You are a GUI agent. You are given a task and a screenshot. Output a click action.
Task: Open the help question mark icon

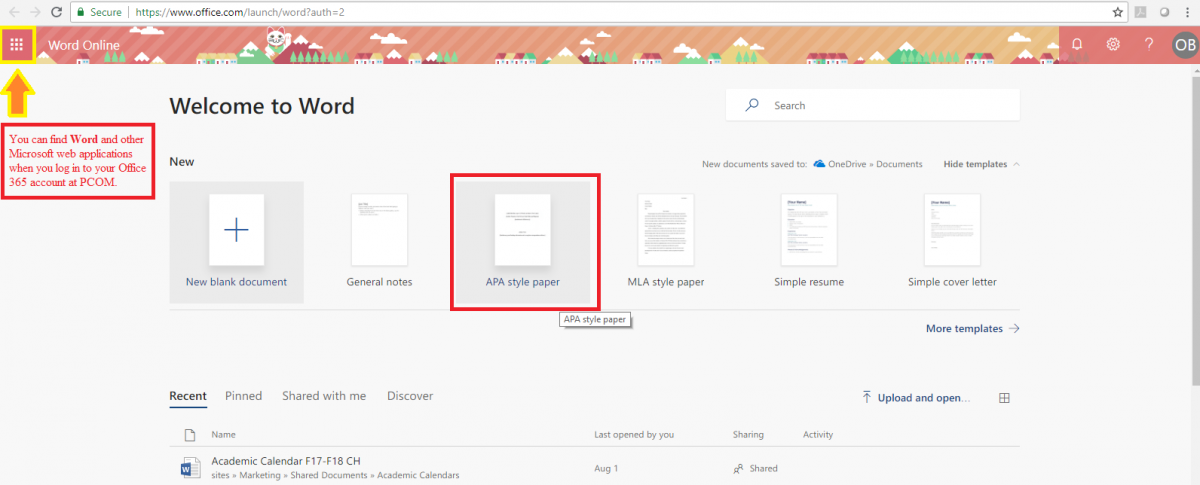point(1149,45)
